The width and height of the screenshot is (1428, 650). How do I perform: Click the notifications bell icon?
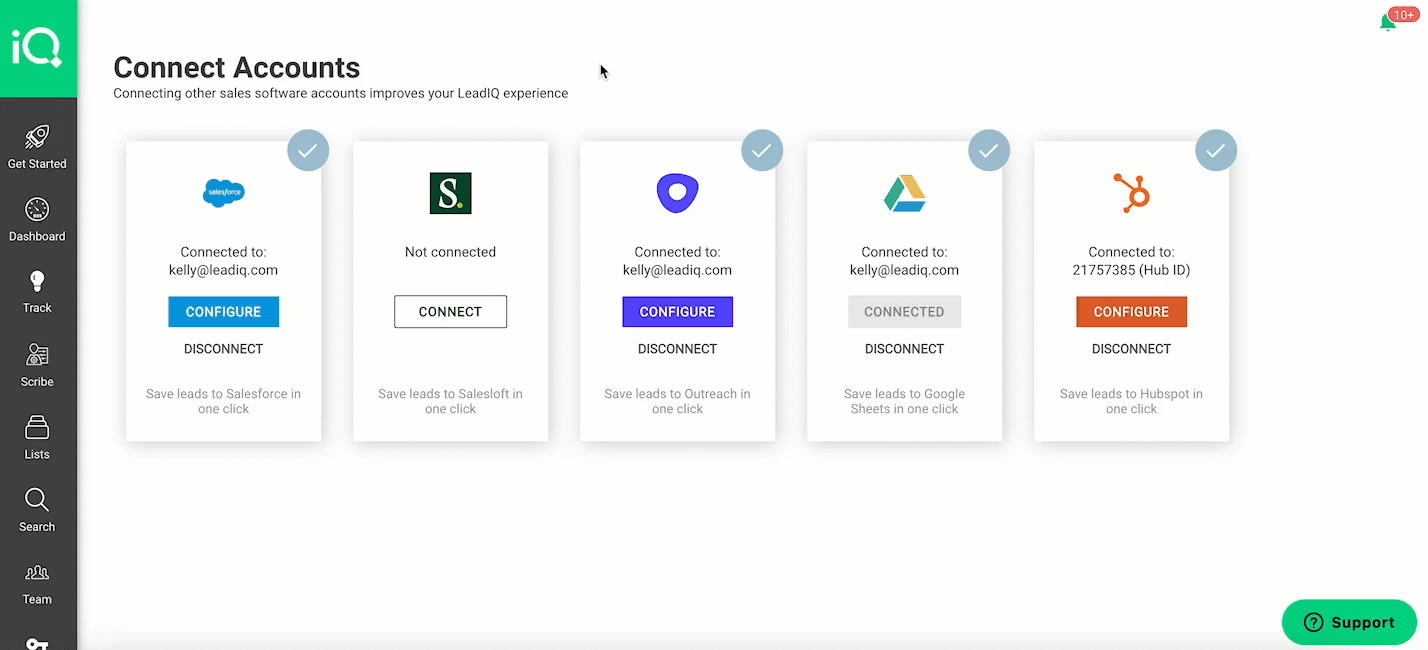[1388, 22]
